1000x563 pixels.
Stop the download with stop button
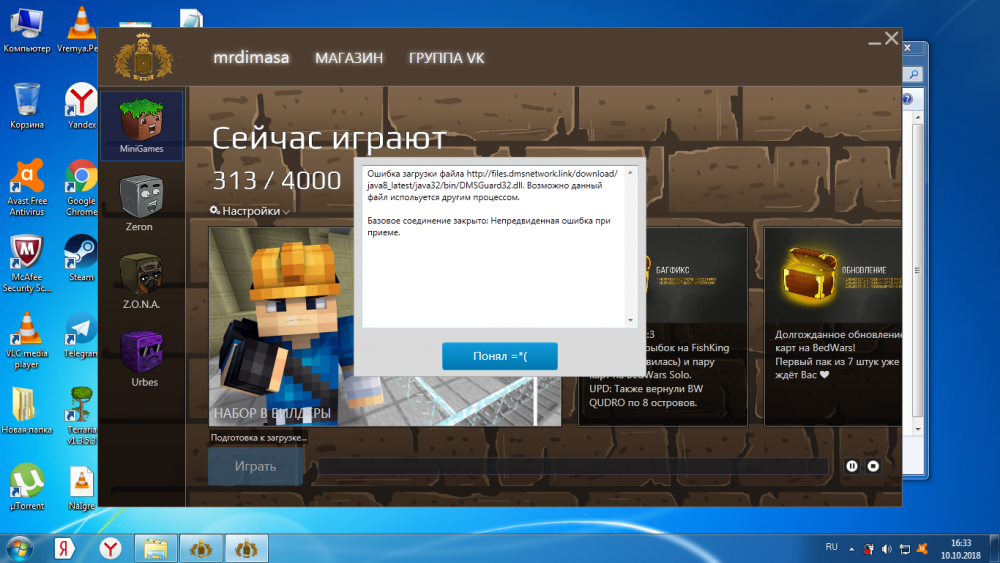tap(873, 466)
